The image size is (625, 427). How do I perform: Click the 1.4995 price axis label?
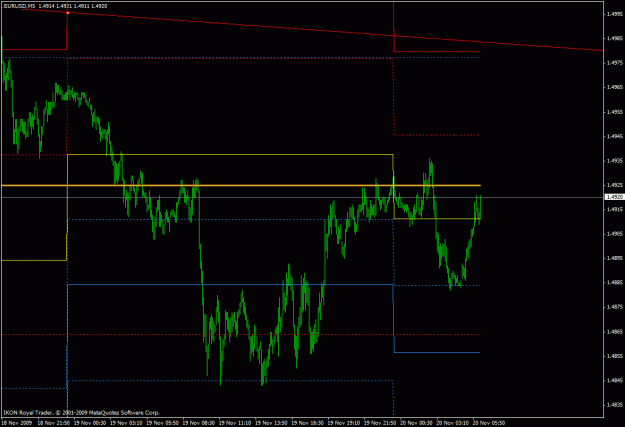coord(614,14)
